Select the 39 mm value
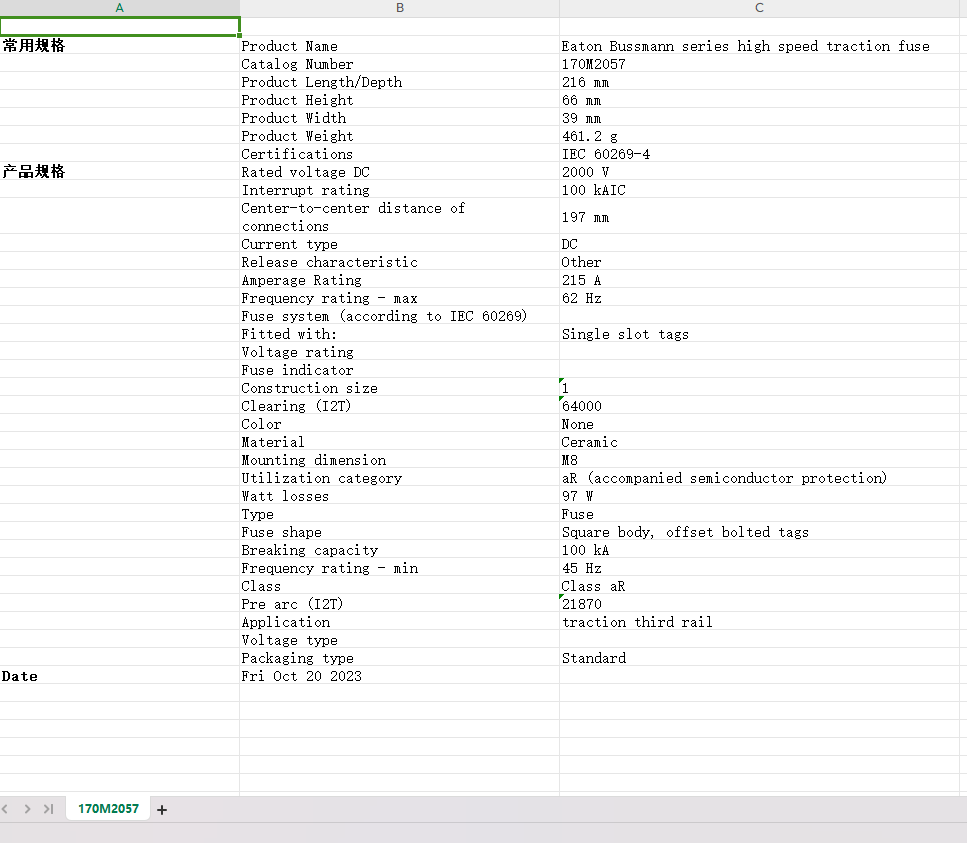This screenshot has width=967, height=843. coord(759,118)
